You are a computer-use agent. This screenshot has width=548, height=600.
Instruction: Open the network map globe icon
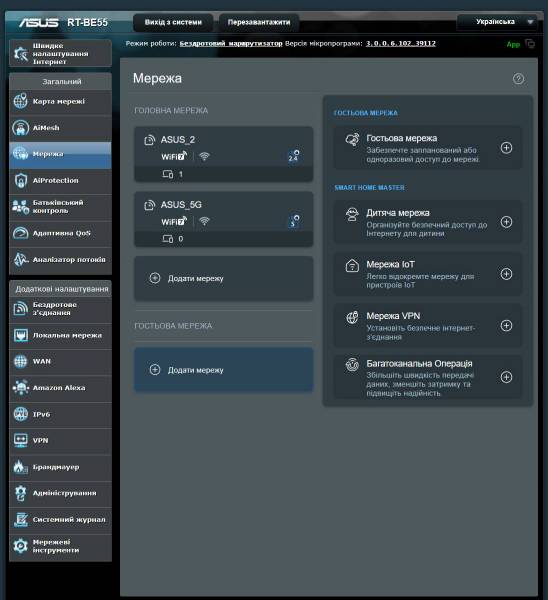coord(20,101)
